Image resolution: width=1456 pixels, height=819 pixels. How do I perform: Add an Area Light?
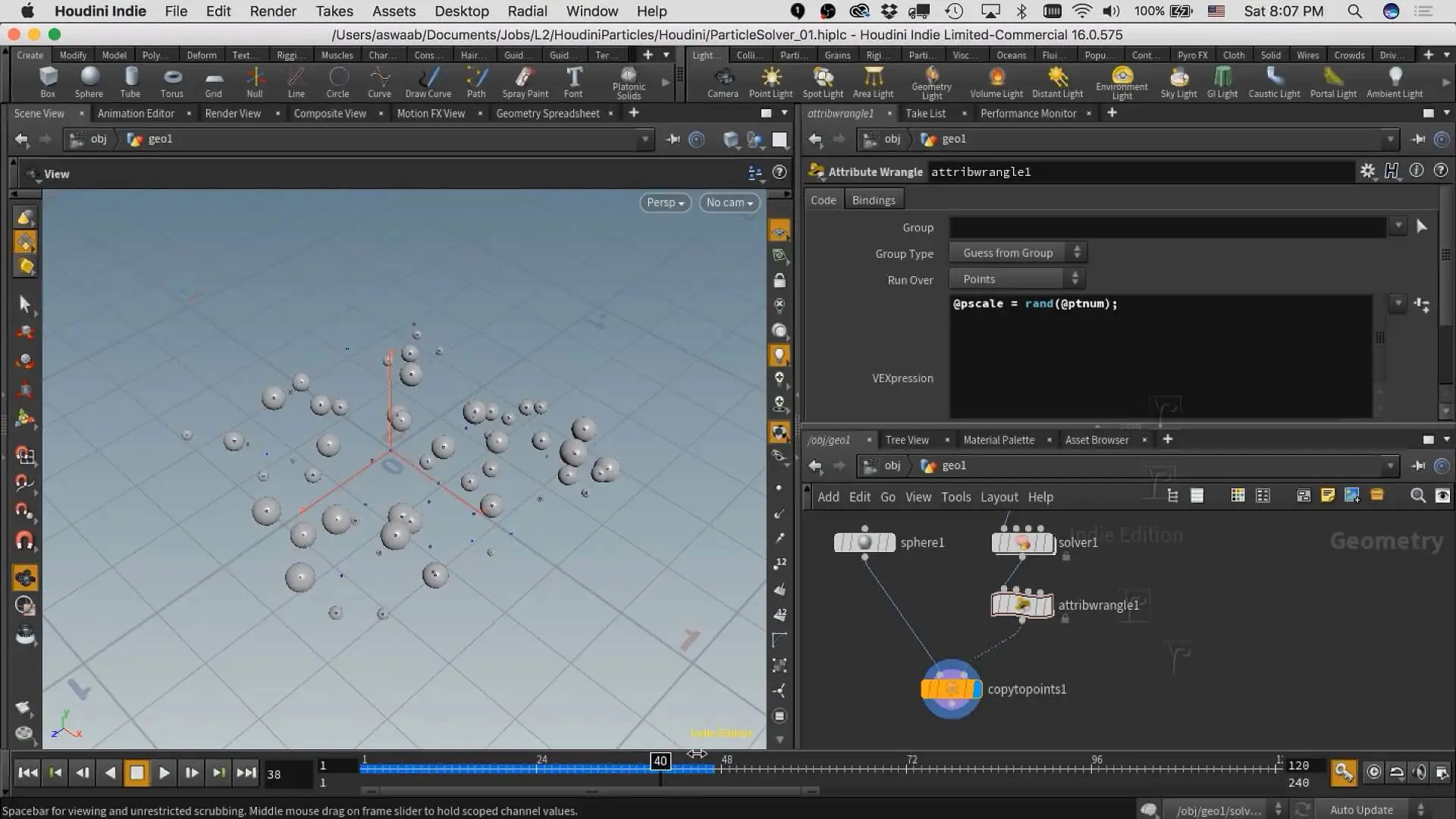pyautogui.click(x=873, y=82)
